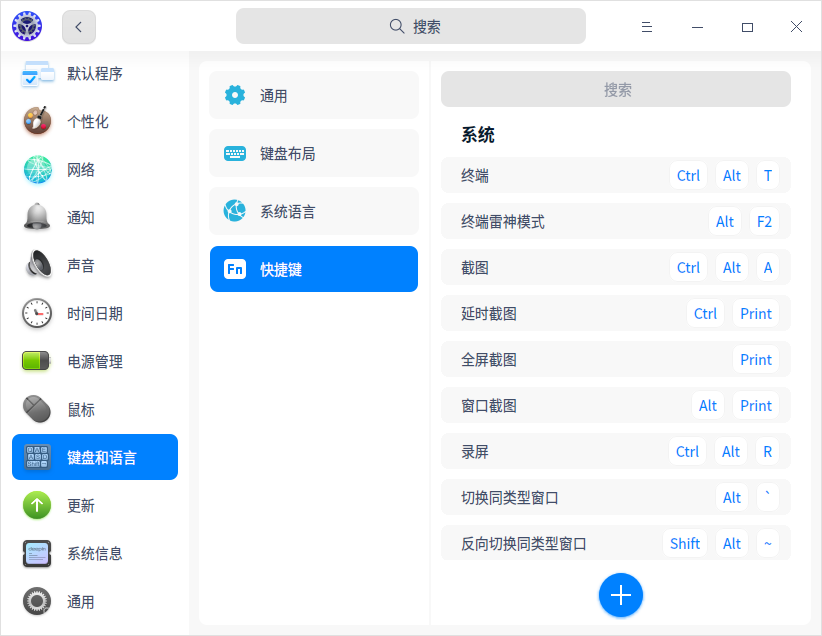
Task: Click the Control Center gear logo icon
Action: pos(27,26)
